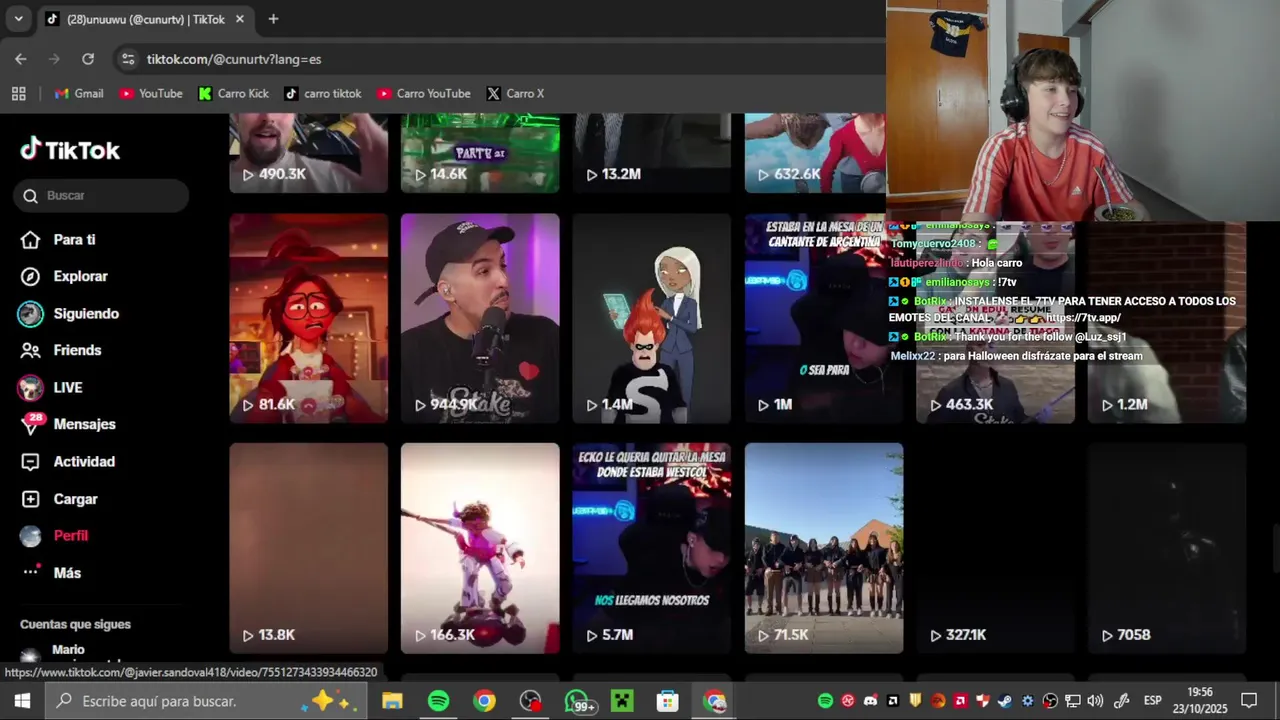Click the tiktok.com address bar URL
This screenshot has width=1280, height=720.
[234, 59]
